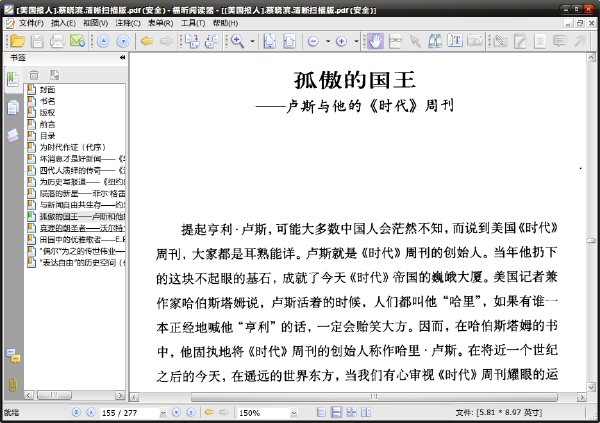
Task: Click the Open file folder icon
Action: (x=17, y=41)
